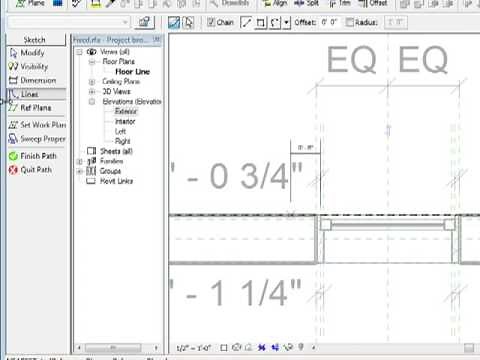Click the left EQ dimension label

[352, 60]
